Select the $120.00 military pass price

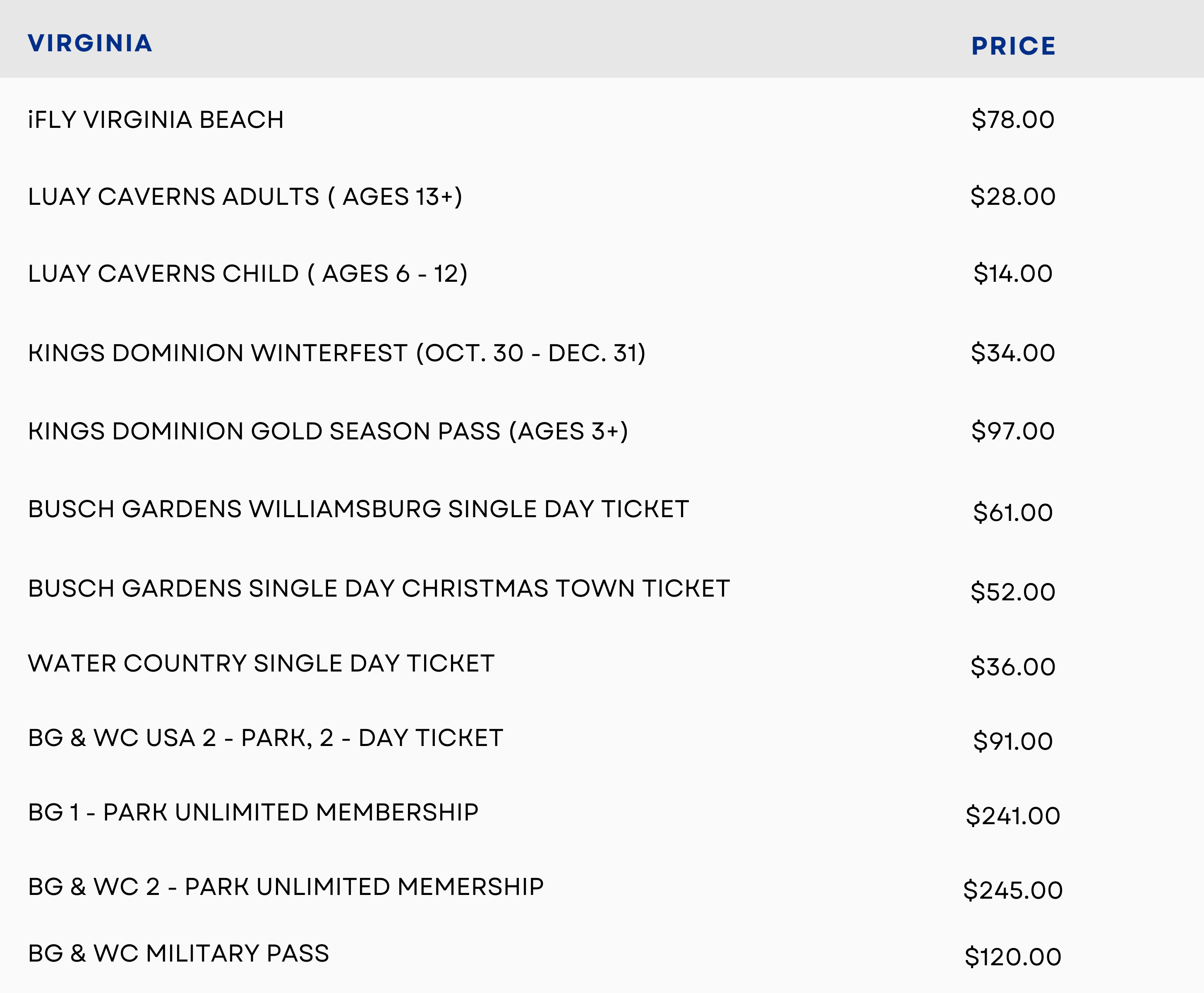pos(1012,957)
